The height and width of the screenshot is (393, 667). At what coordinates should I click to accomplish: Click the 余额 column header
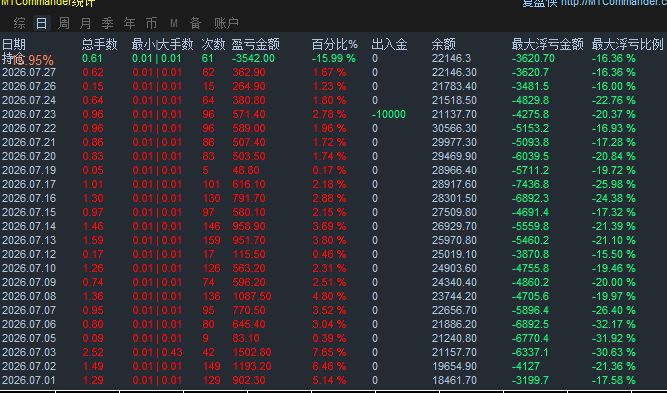[444, 44]
